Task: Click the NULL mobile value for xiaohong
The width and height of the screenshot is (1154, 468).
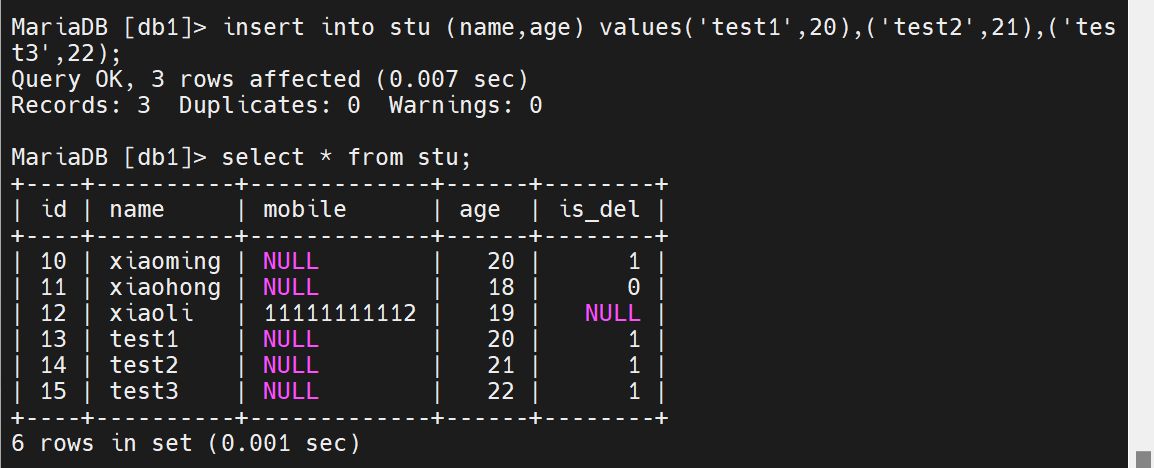Action: [x=291, y=287]
